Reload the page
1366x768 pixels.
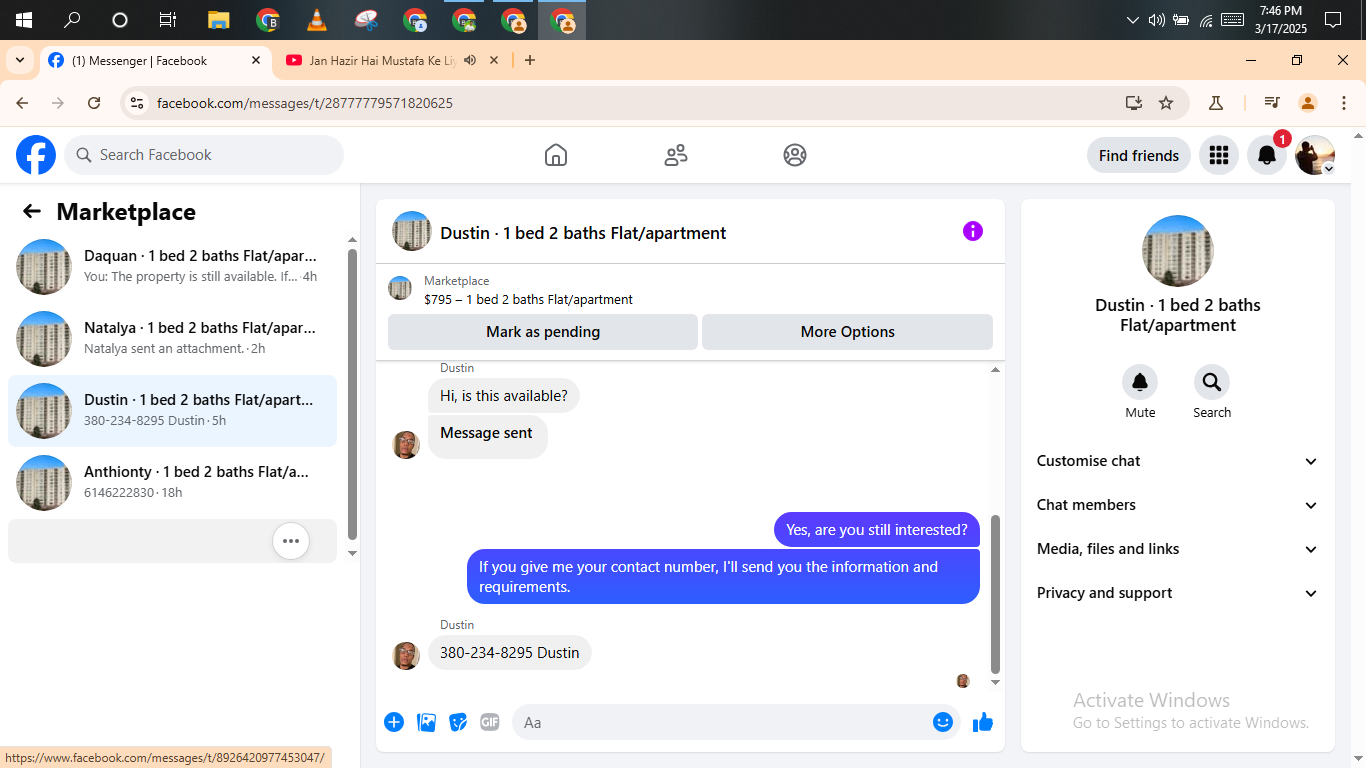coord(94,103)
